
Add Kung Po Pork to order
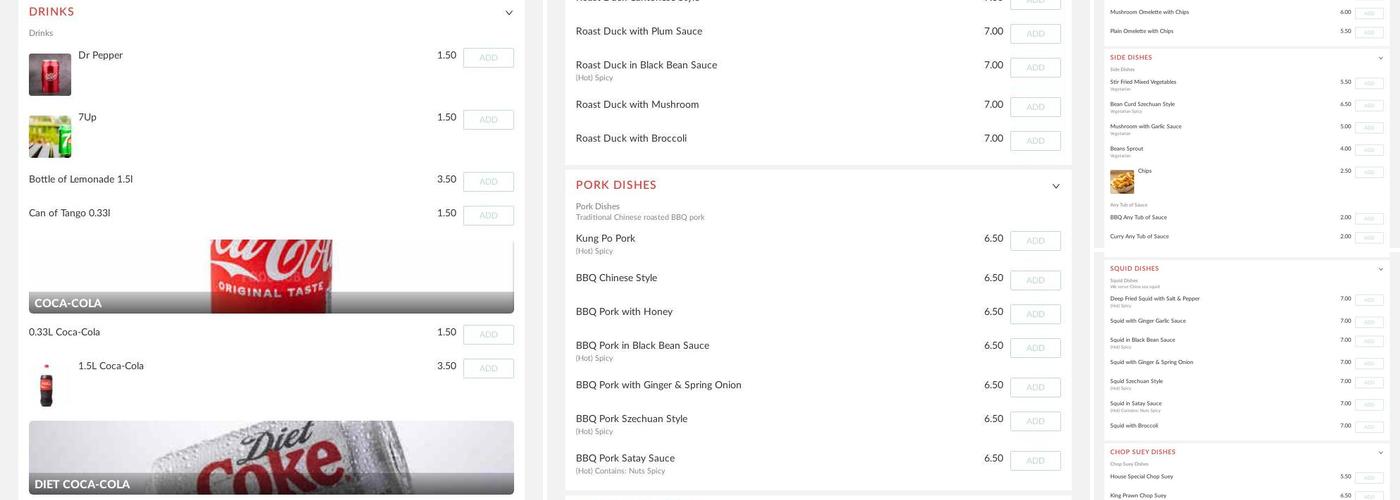point(1035,241)
